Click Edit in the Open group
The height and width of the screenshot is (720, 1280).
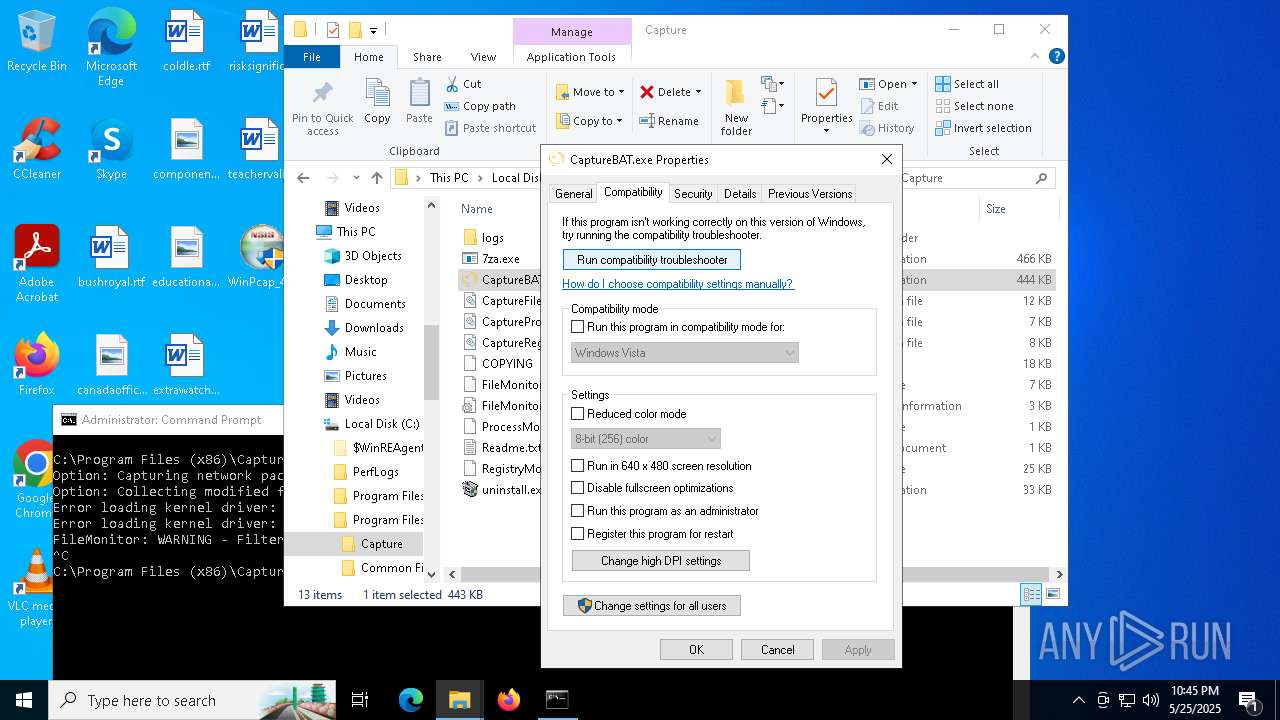[x=879, y=106]
